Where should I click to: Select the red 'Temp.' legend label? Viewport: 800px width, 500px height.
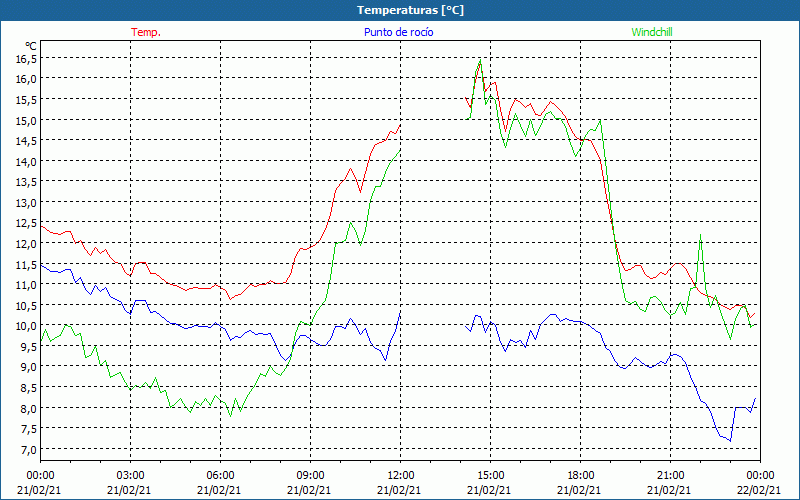click(x=146, y=32)
